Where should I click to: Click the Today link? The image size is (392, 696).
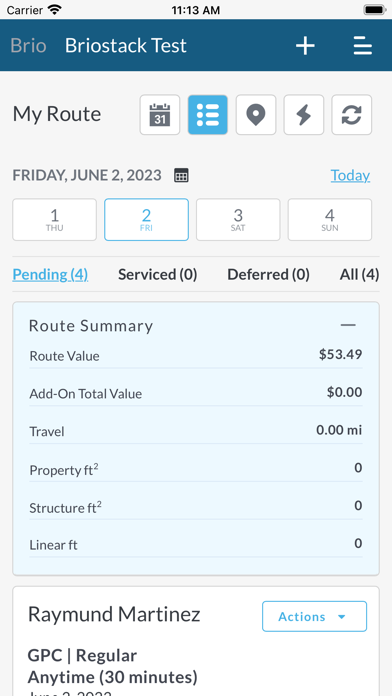(x=350, y=175)
